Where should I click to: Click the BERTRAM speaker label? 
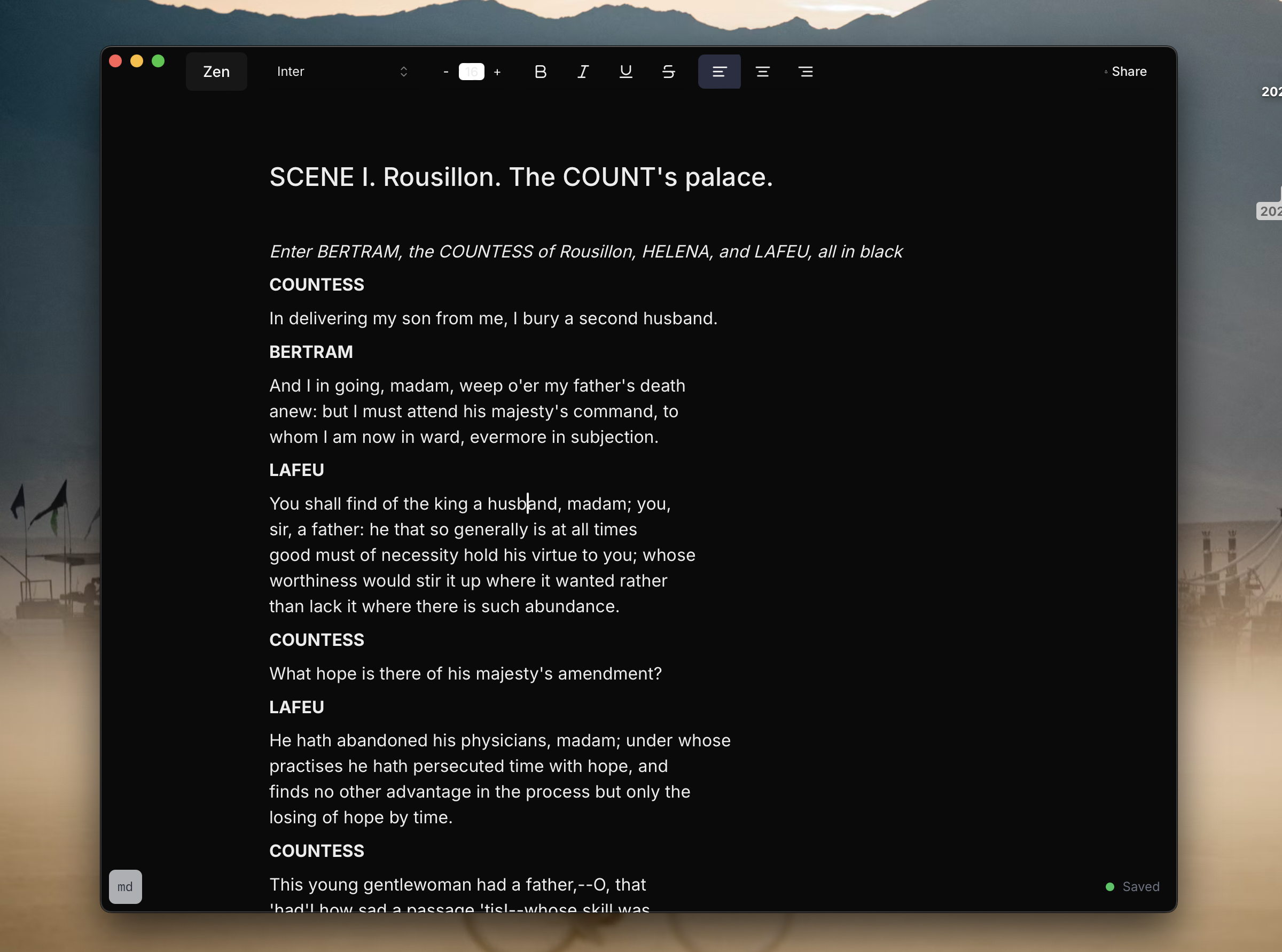point(311,352)
